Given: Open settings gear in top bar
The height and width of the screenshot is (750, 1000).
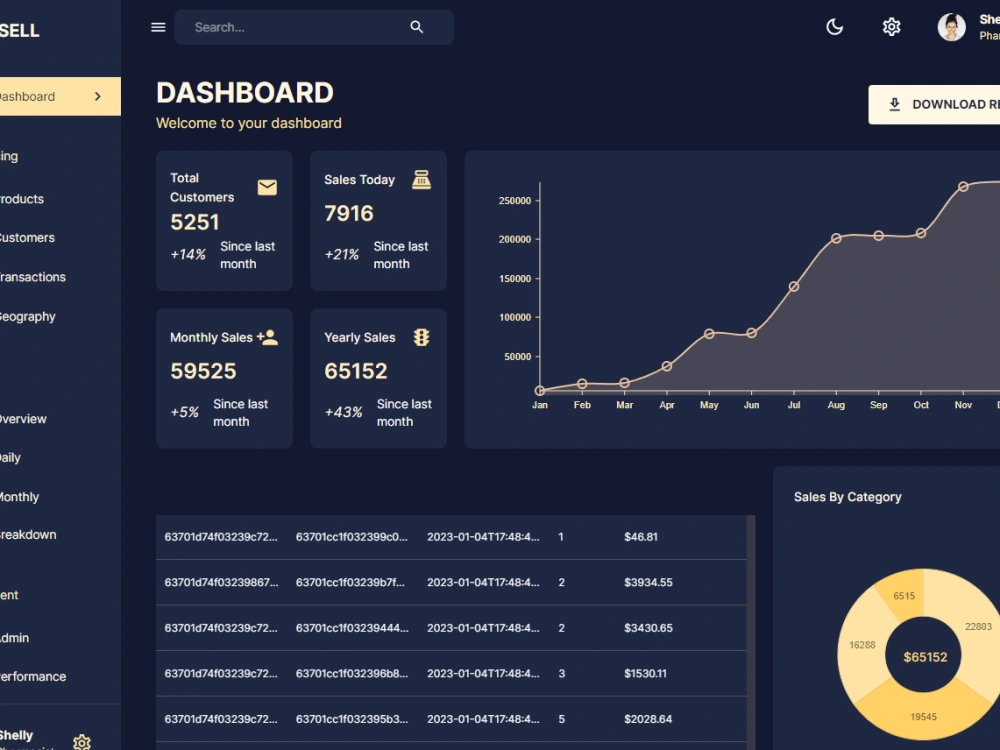Looking at the screenshot, I should [891, 27].
